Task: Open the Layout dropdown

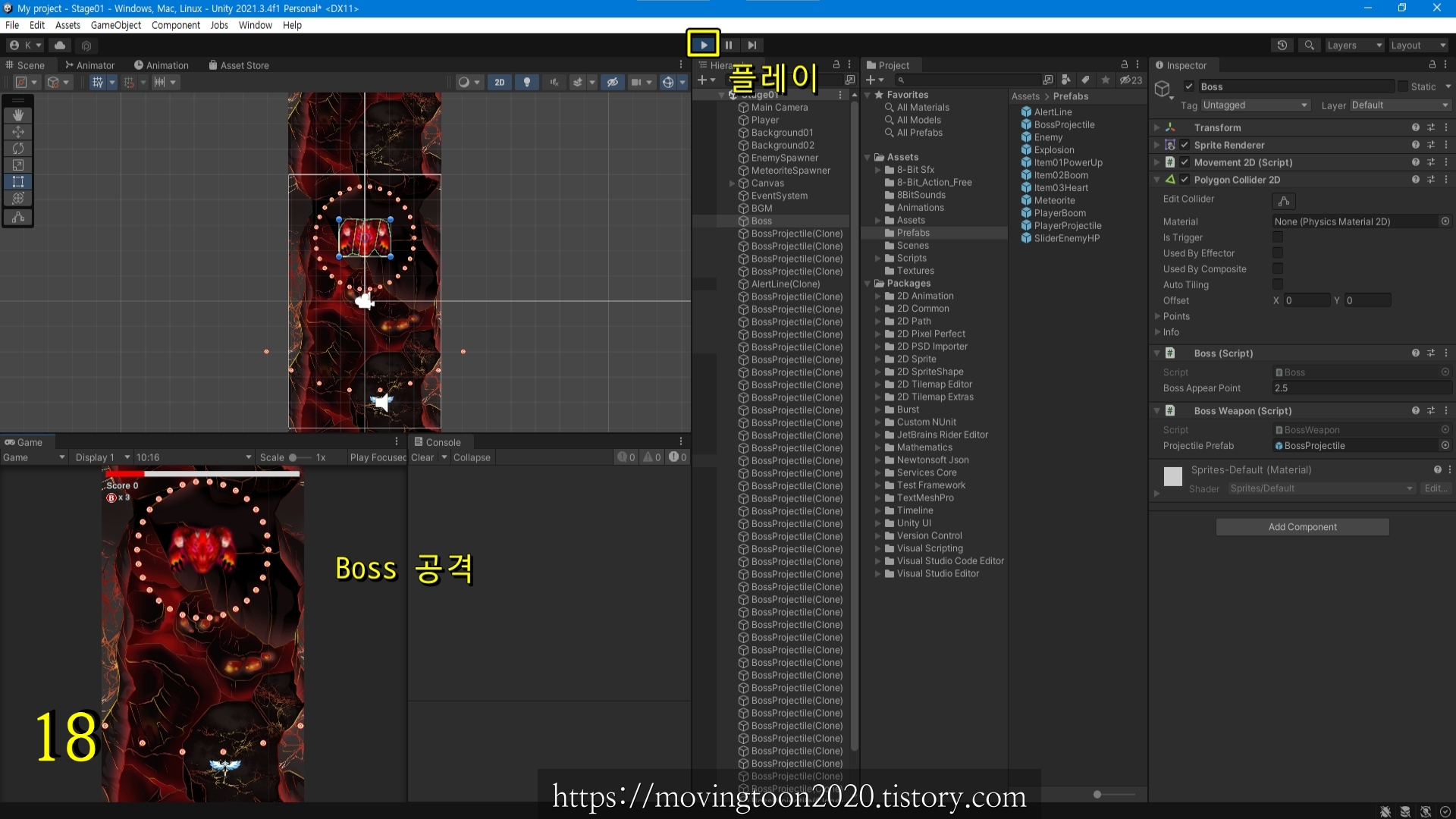Action: [1418, 45]
